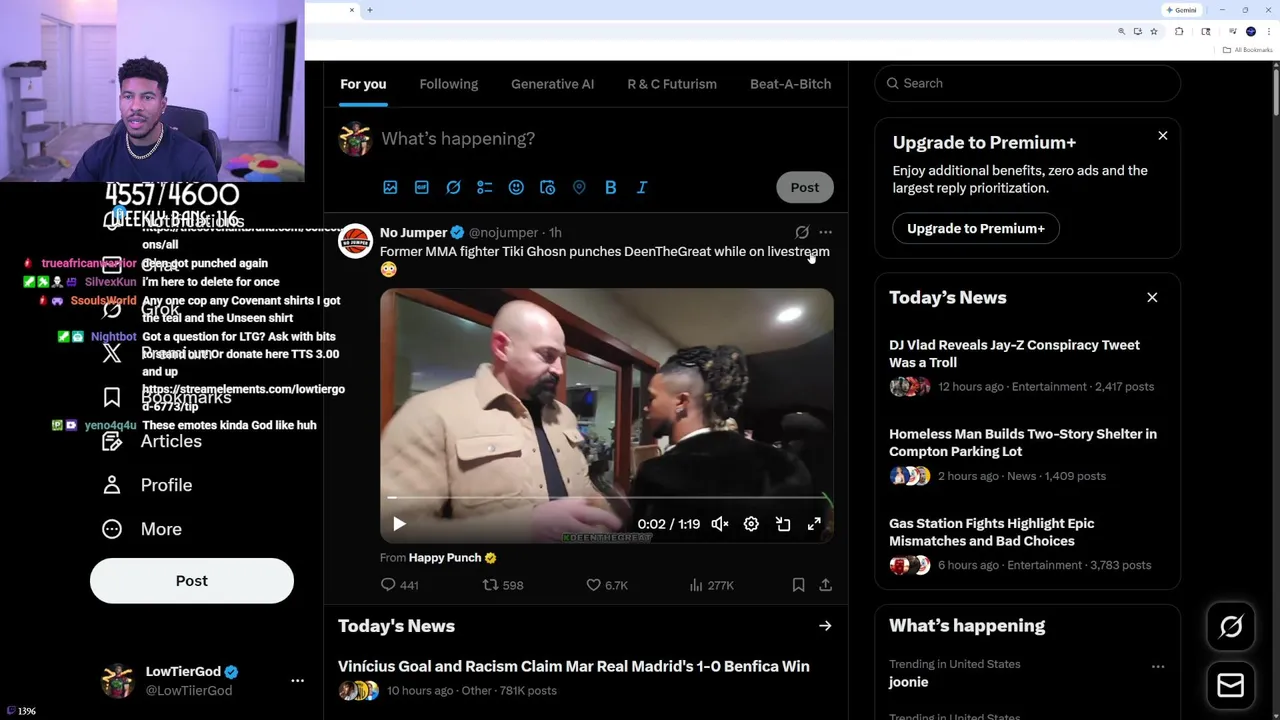Open browser zoom magnifier icon

(x=1121, y=32)
